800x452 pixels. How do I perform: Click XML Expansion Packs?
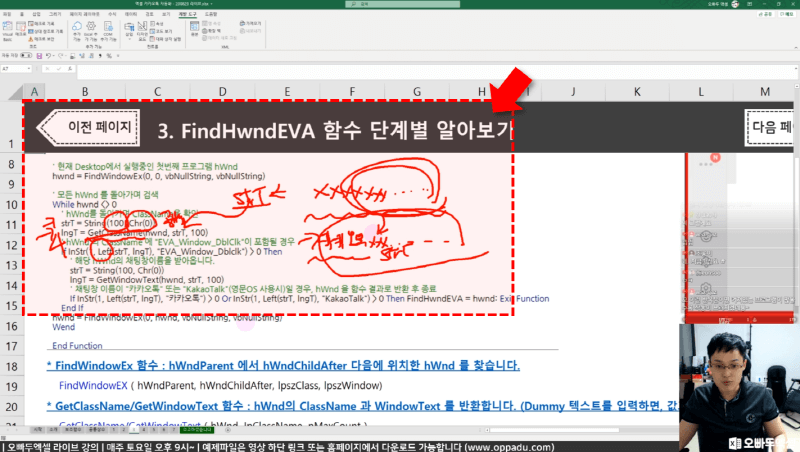tap(212, 31)
